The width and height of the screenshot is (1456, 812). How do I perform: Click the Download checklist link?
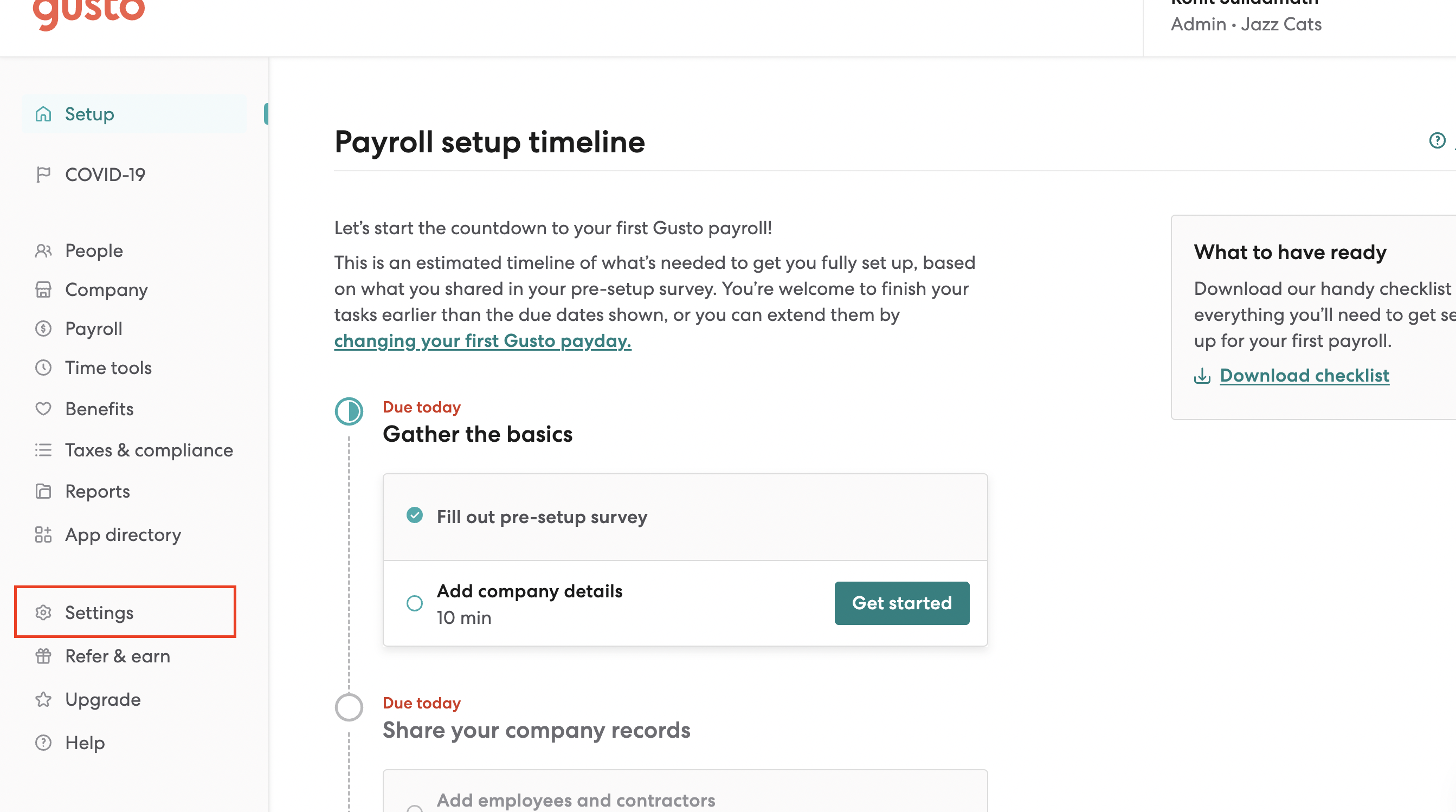coord(1305,375)
